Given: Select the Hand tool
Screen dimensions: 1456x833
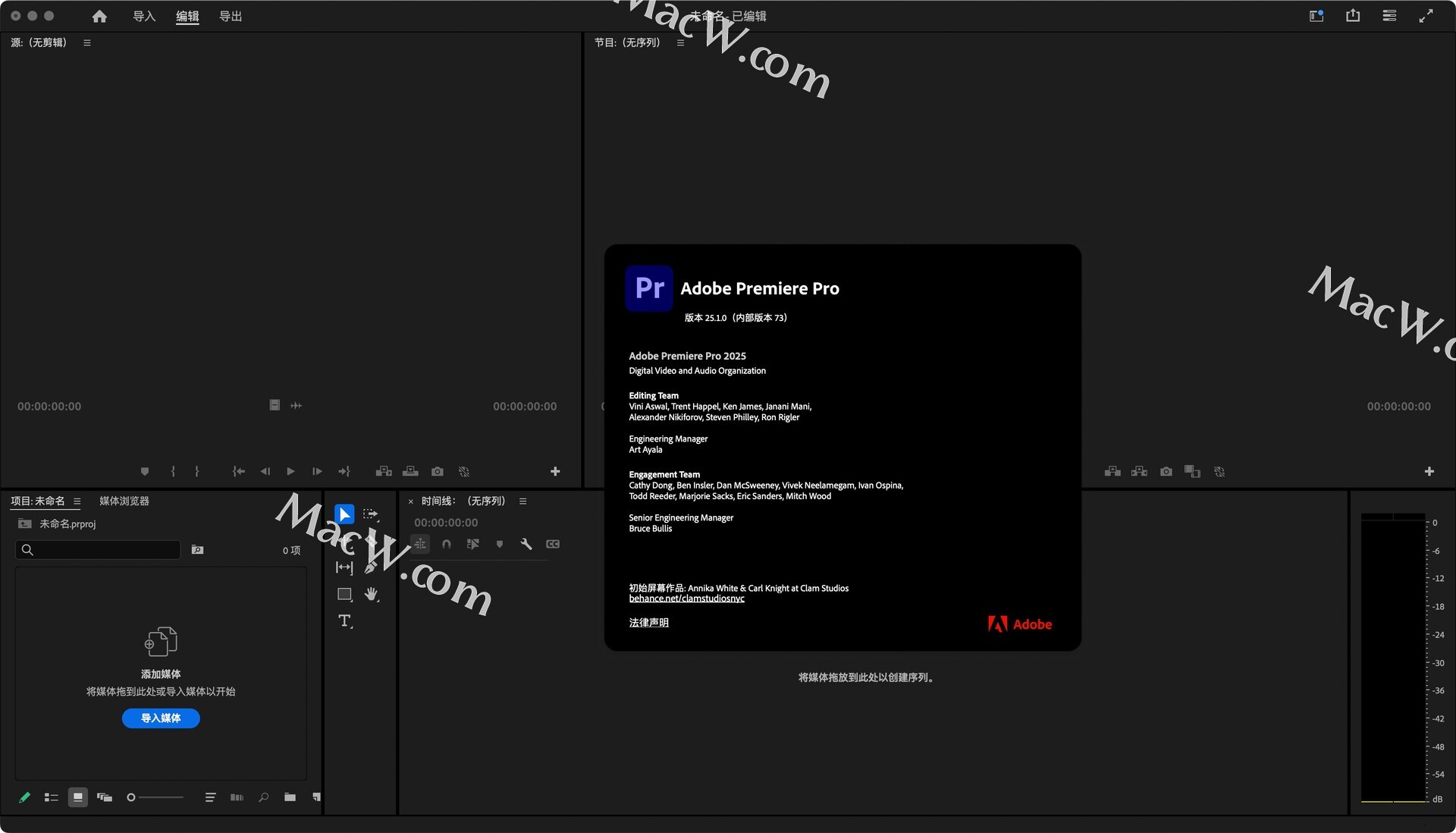Looking at the screenshot, I should point(371,593).
